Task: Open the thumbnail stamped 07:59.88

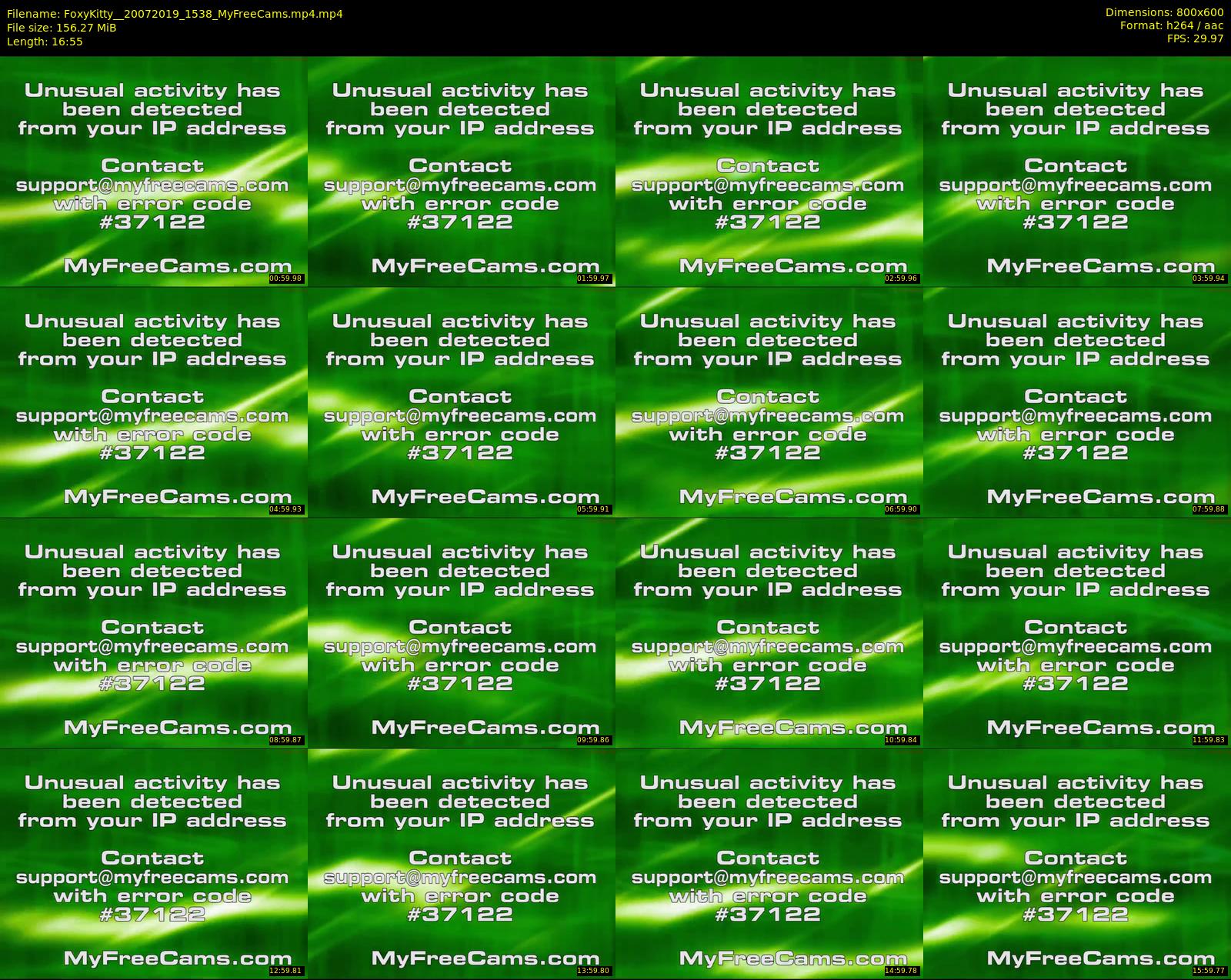Action: [x=1076, y=402]
